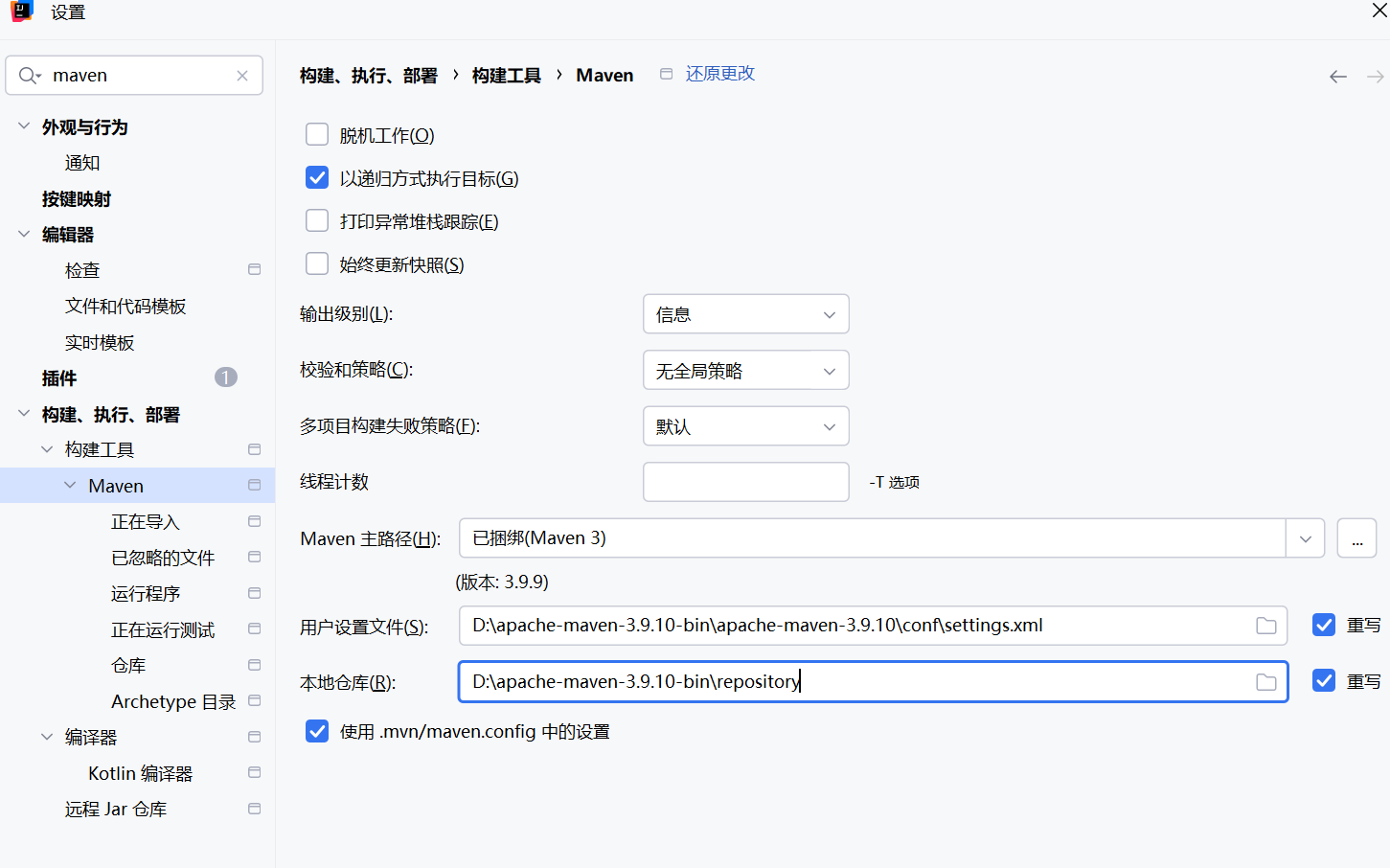Collapse Maven tree node chevron
The image size is (1390, 868).
click(x=70, y=485)
